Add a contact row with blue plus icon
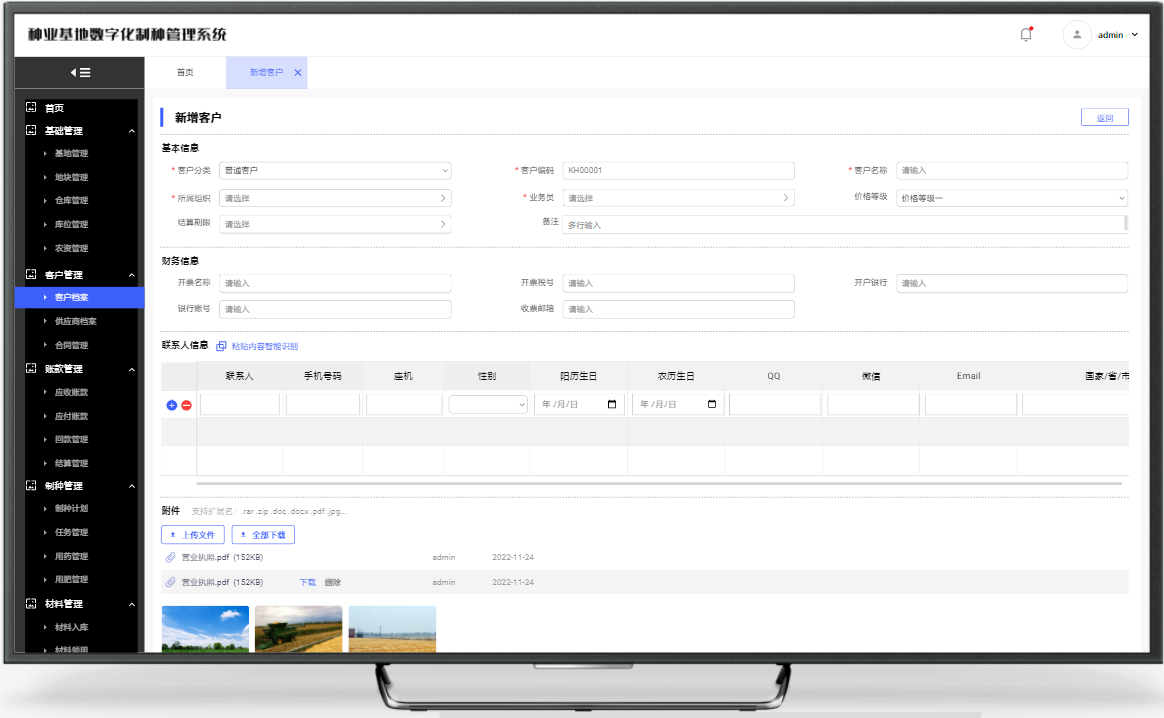This screenshot has width=1164, height=718. click(x=171, y=405)
